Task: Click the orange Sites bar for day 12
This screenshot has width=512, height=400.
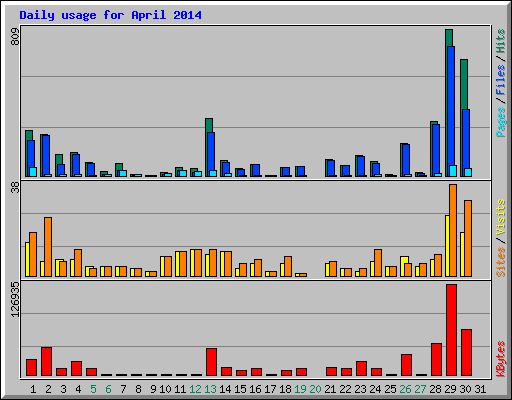Action: click(198, 263)
